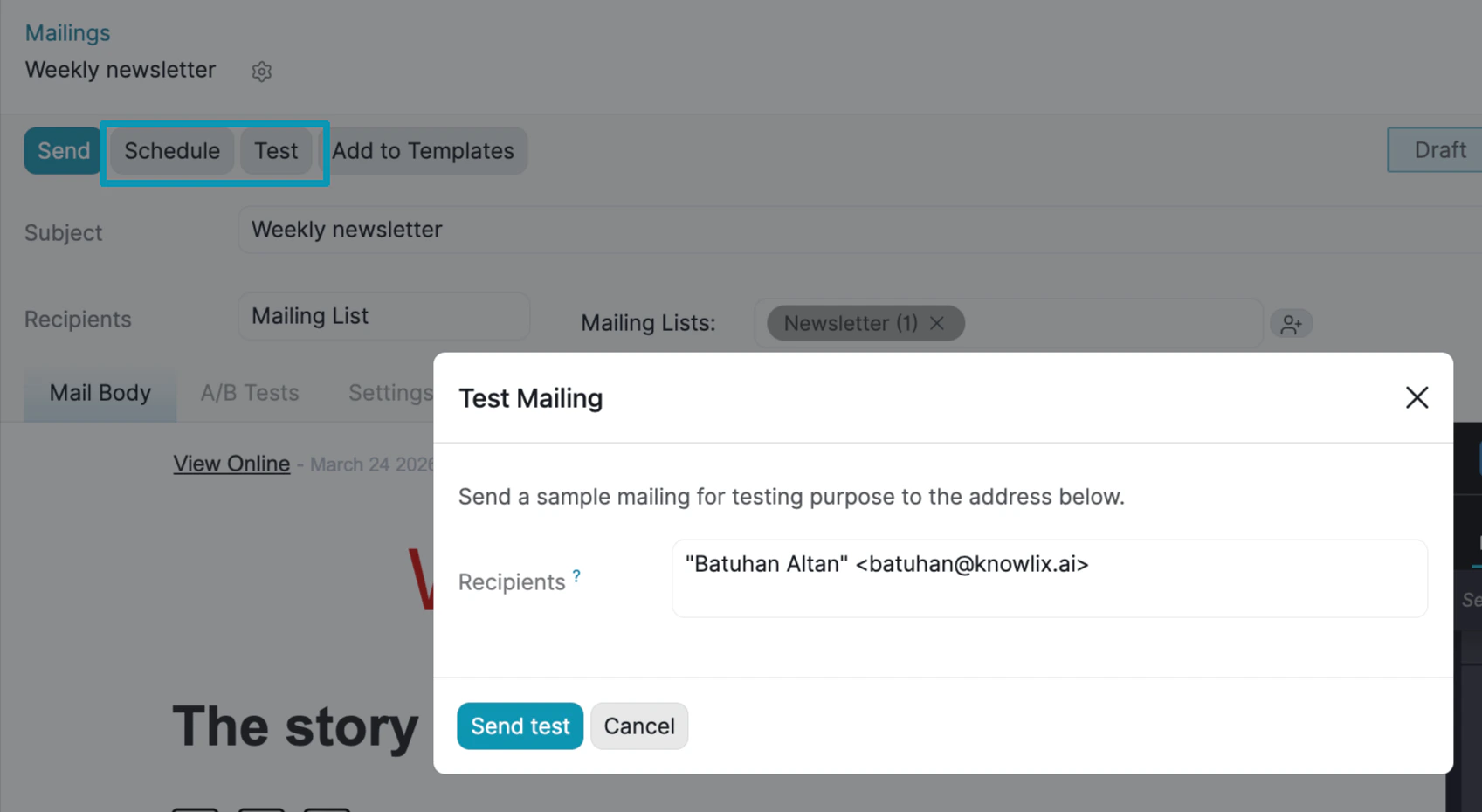Click the Draft status button
Viewport: 1482px width, 812px height.
(x=1439, y=149)
